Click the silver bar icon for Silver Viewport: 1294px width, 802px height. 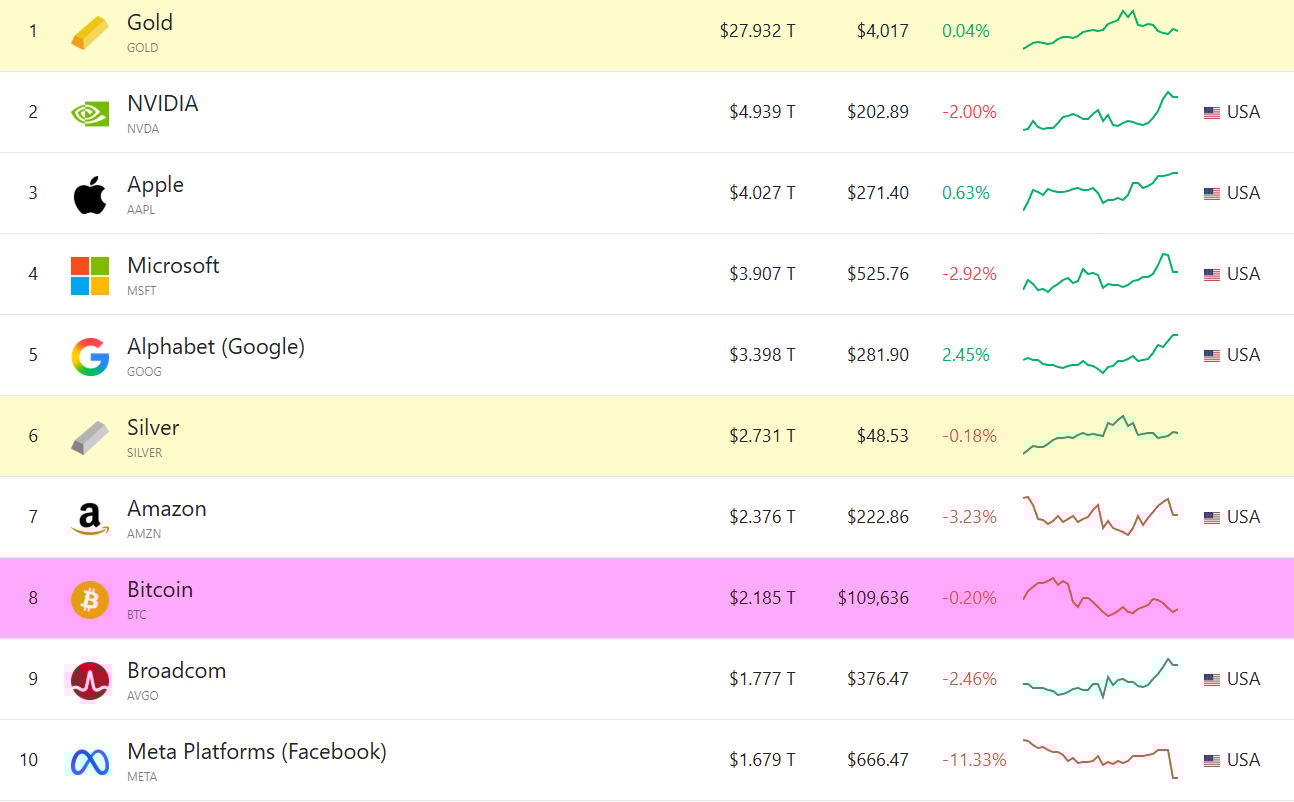coord(88,436)
